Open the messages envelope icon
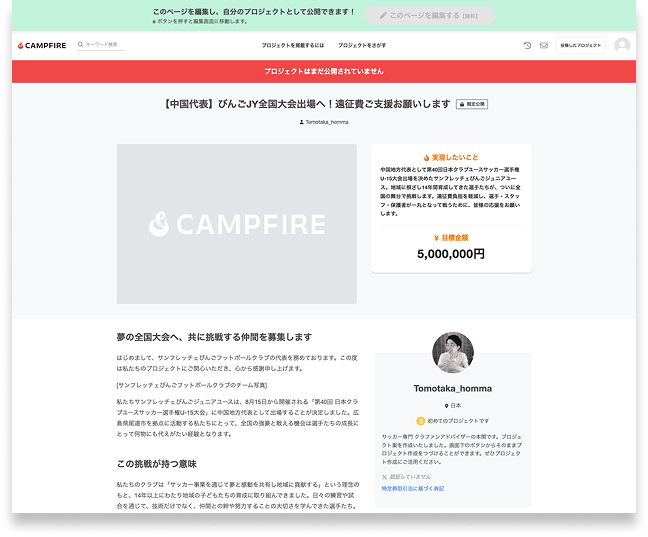 coord(544,45)
